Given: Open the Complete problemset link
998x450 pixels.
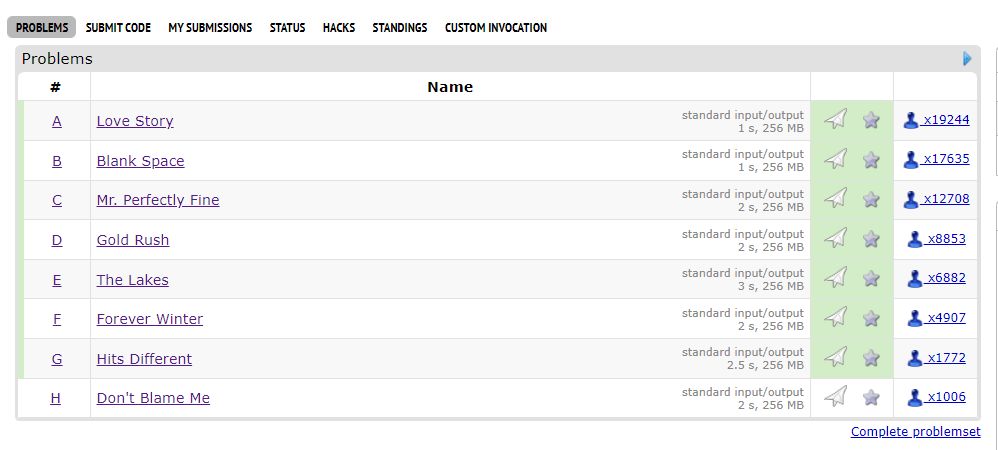Looking at the screenshot, I should pyautogui.click(x=915, y=432).
